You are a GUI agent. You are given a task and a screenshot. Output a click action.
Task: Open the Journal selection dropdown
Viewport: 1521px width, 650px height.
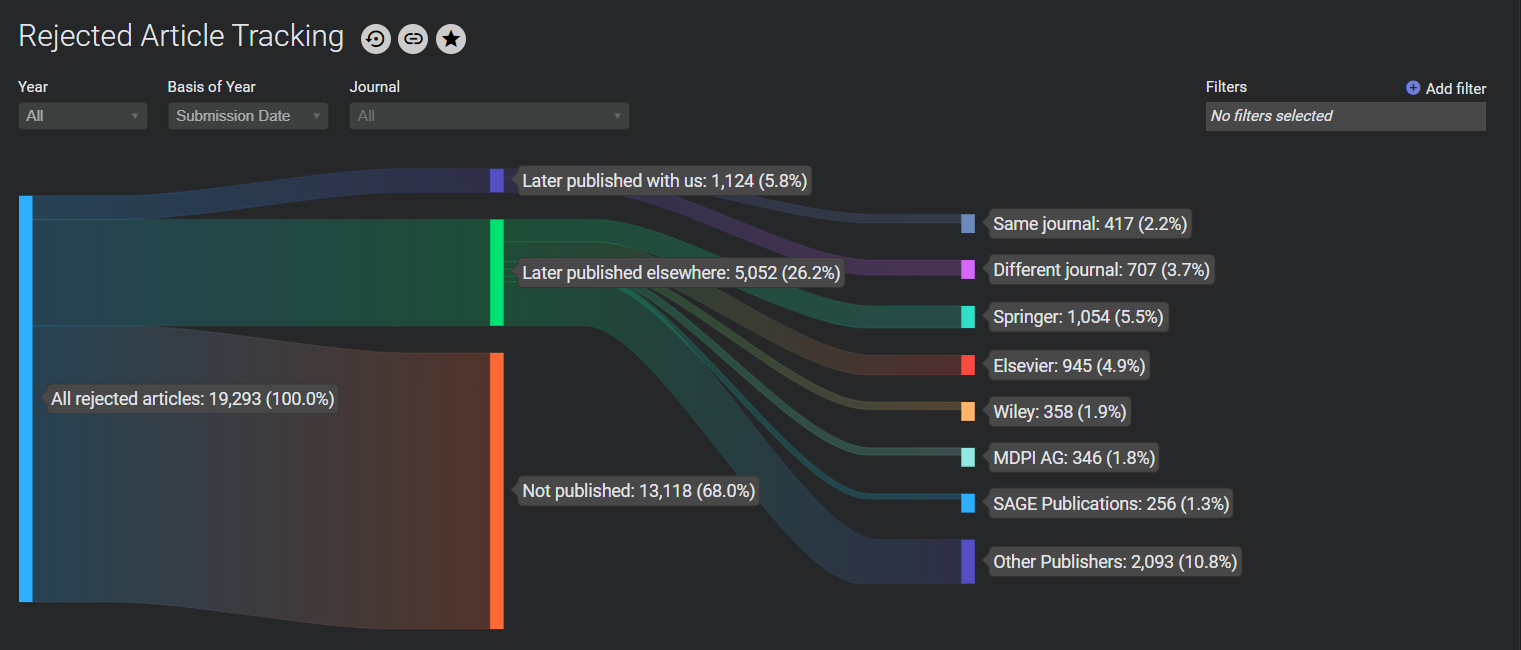(488, 116)
